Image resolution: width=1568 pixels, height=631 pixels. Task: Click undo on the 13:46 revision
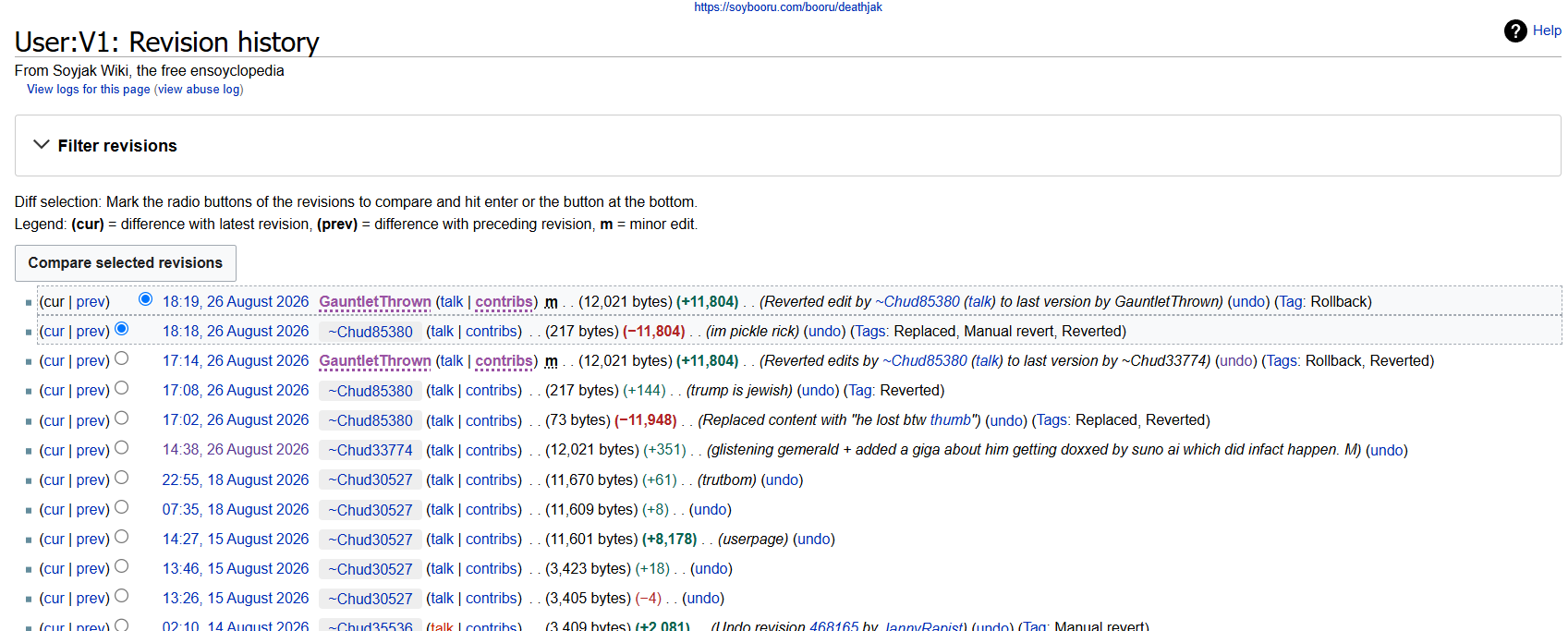[711, 569]
